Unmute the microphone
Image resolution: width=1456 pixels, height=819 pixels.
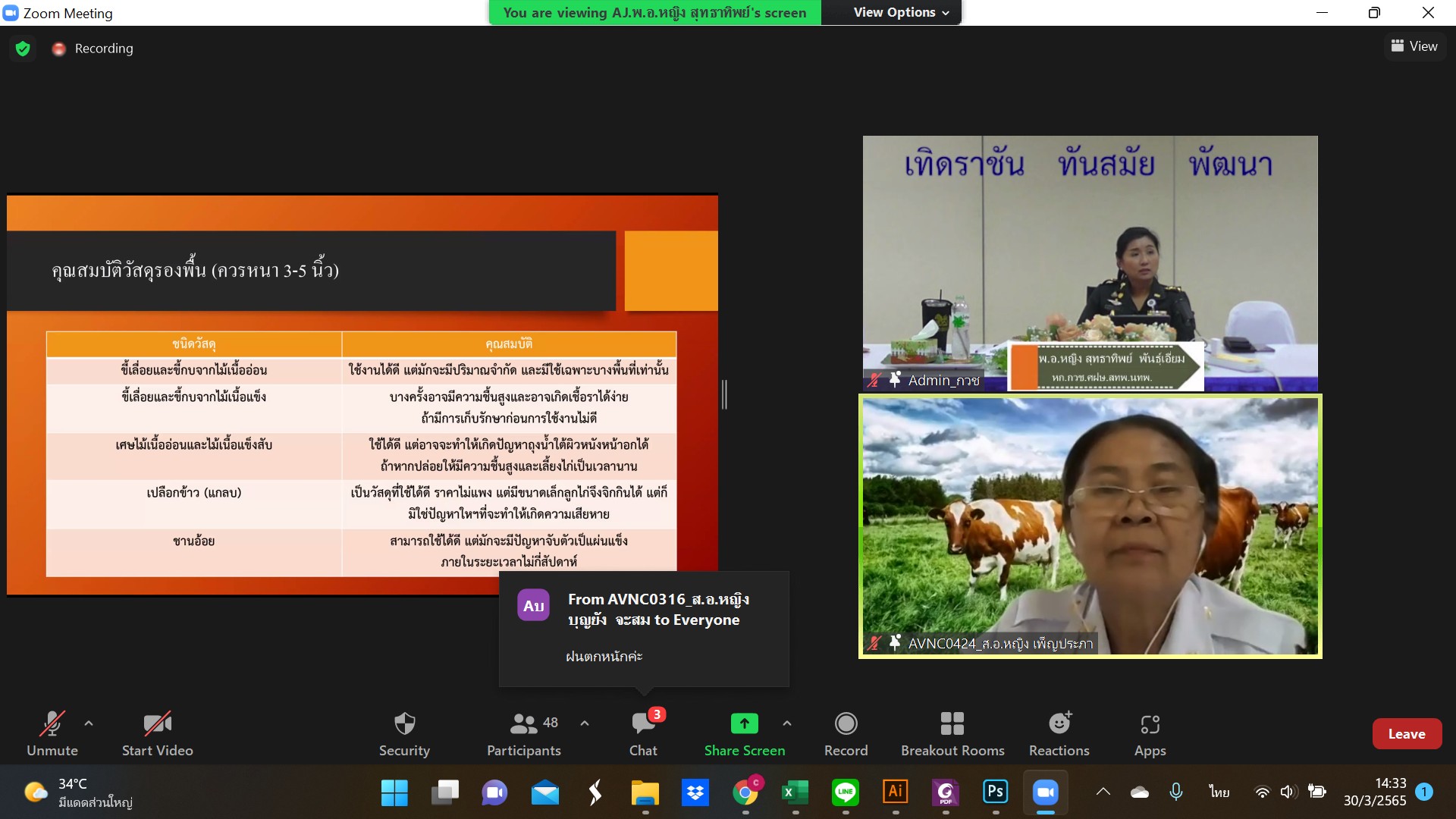(x=52, y=733)
